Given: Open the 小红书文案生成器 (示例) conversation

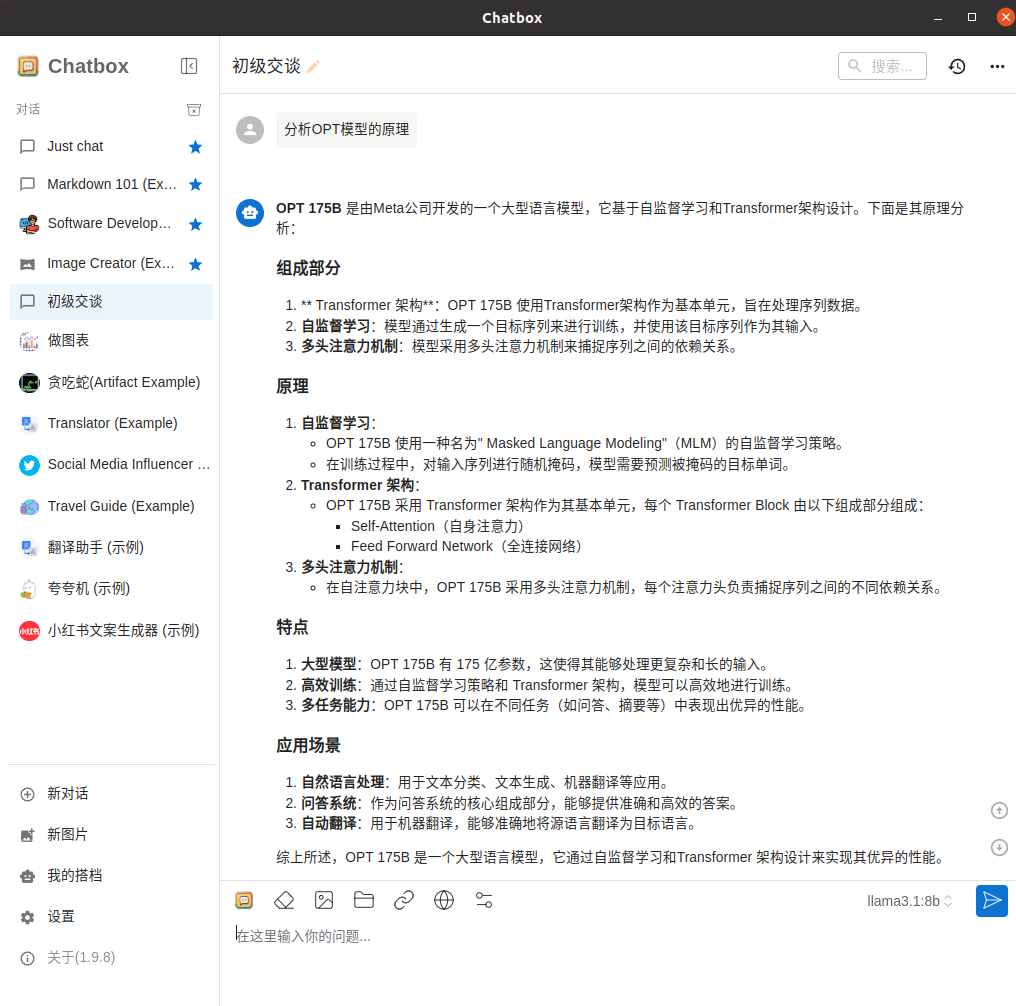Looking at the screenshot, I should coord(111,630).
